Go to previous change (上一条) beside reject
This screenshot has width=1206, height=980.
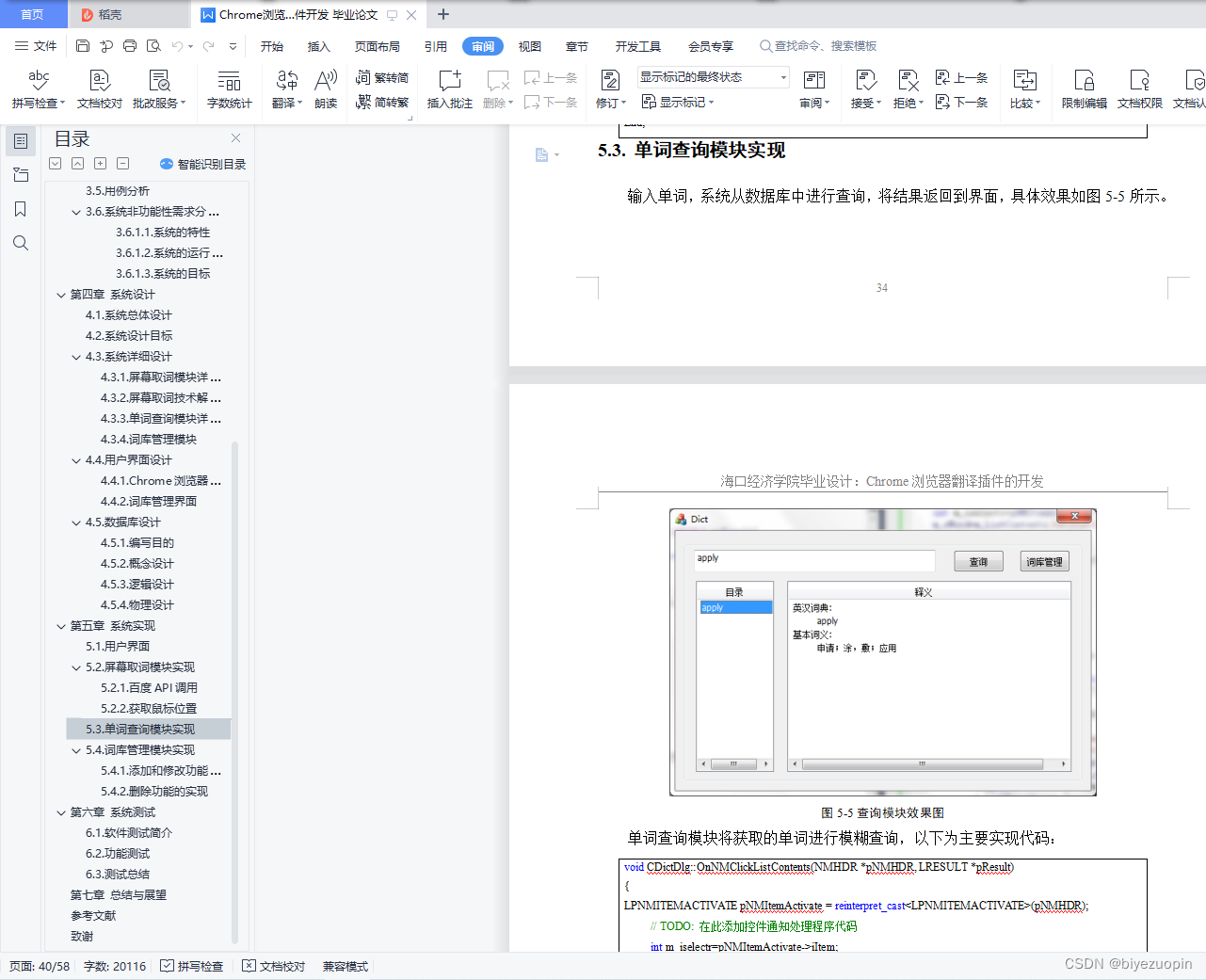[961, 77]
